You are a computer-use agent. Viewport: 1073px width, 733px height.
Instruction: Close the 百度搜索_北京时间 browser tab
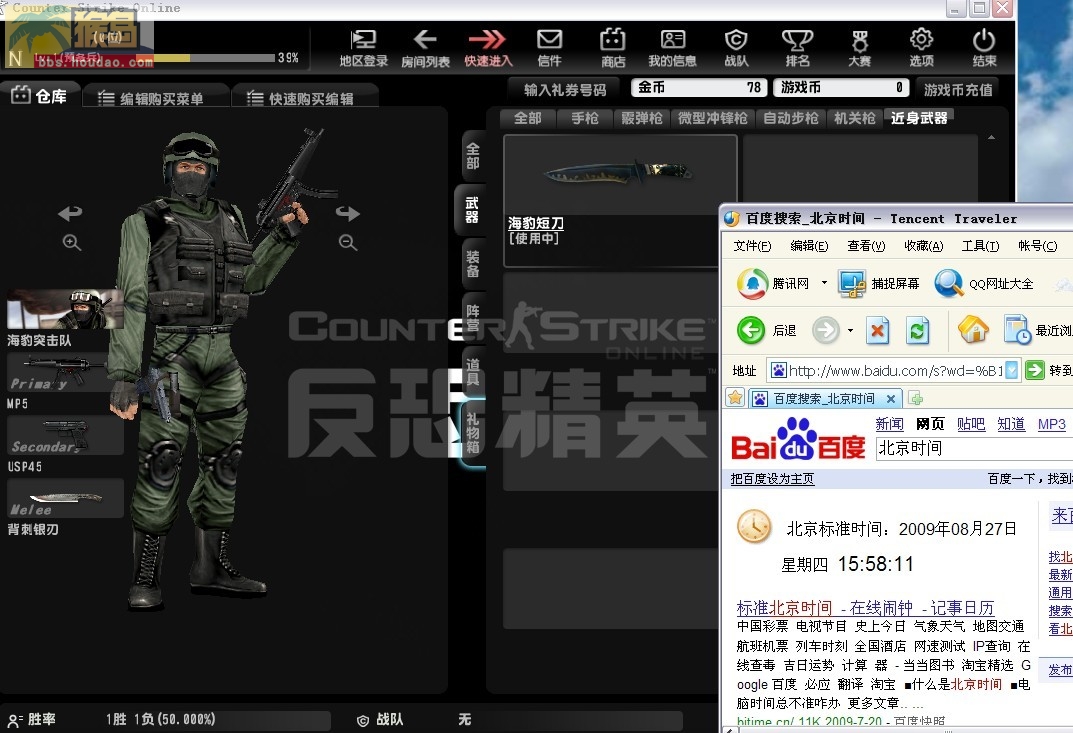[890, 398]
